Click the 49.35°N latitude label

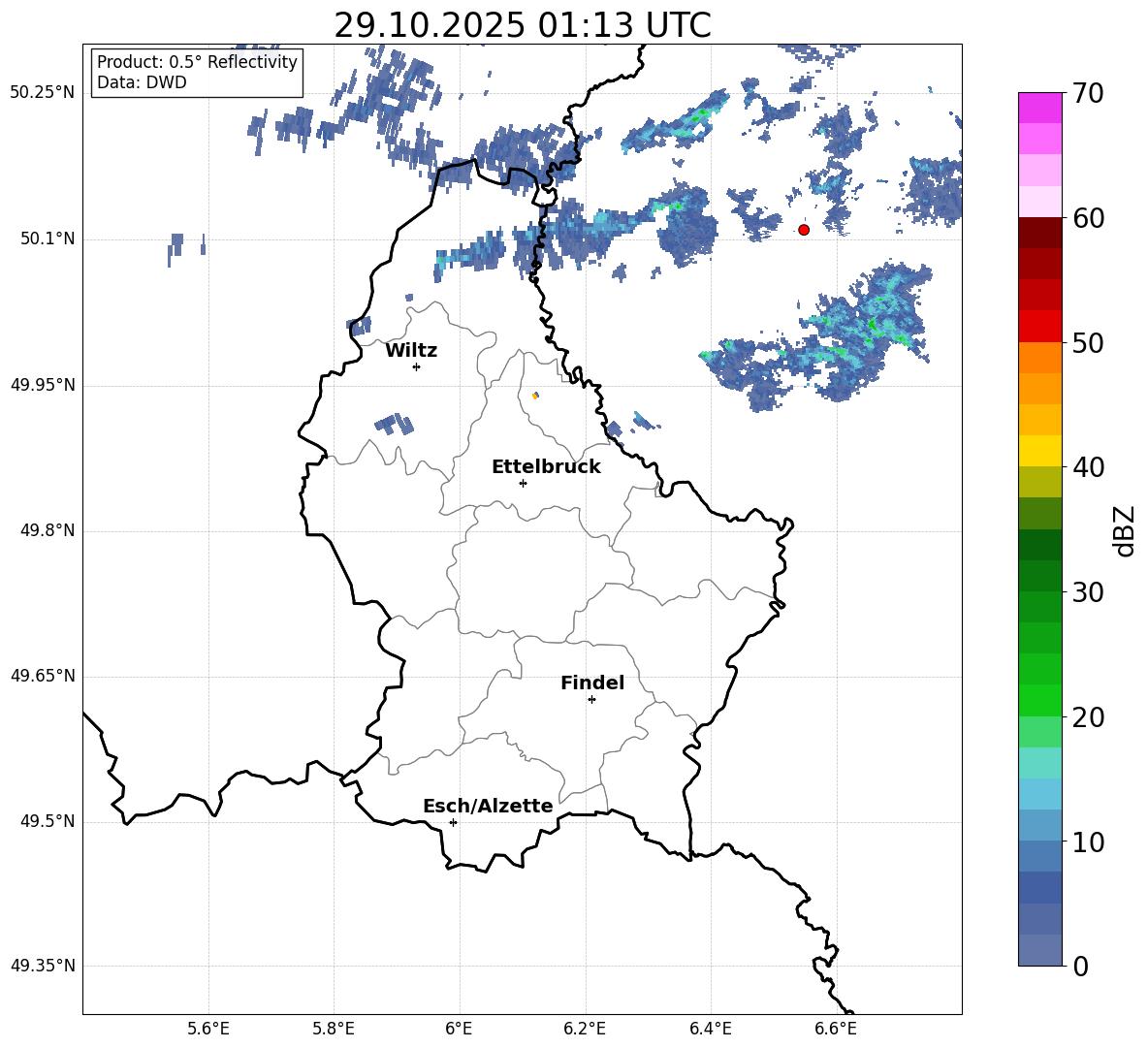pyautogui.click(x=43, y=966)
